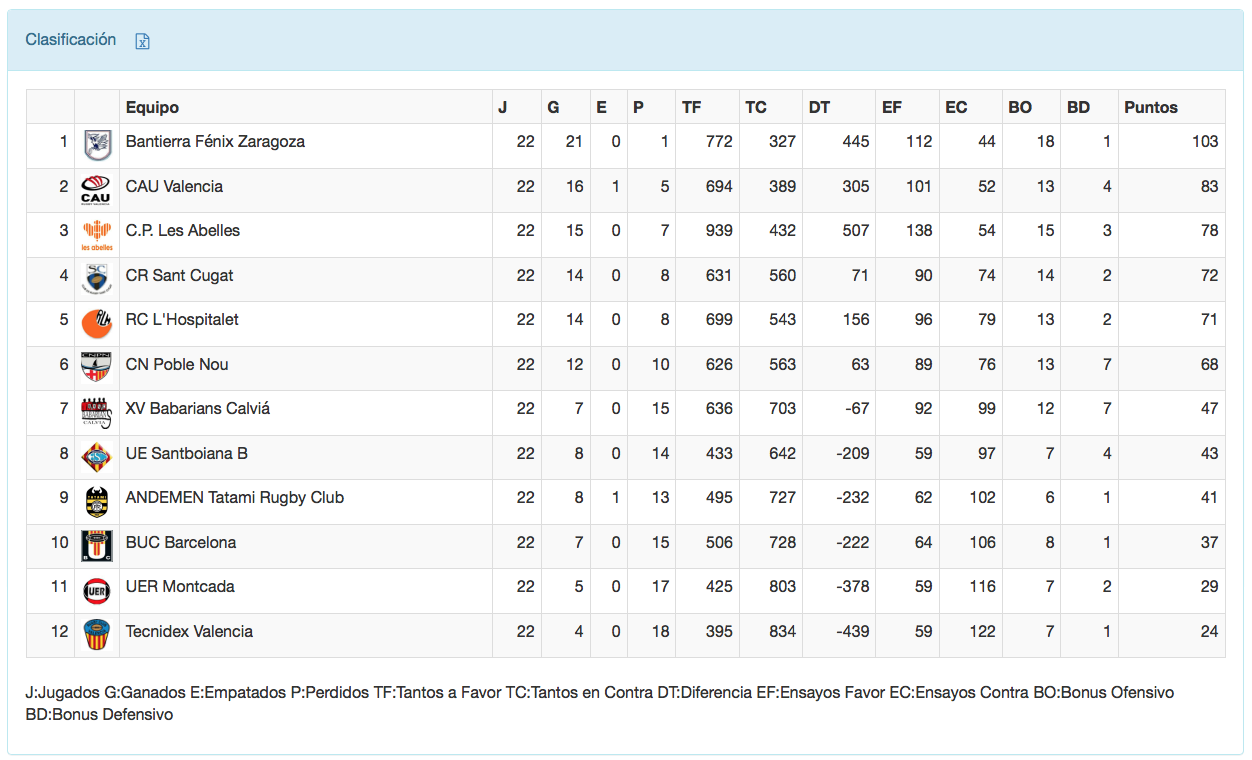Screen dimensions: 1252x760
Task: Click the BUC Barcelona team logo
Action: [x=96, y=544]
